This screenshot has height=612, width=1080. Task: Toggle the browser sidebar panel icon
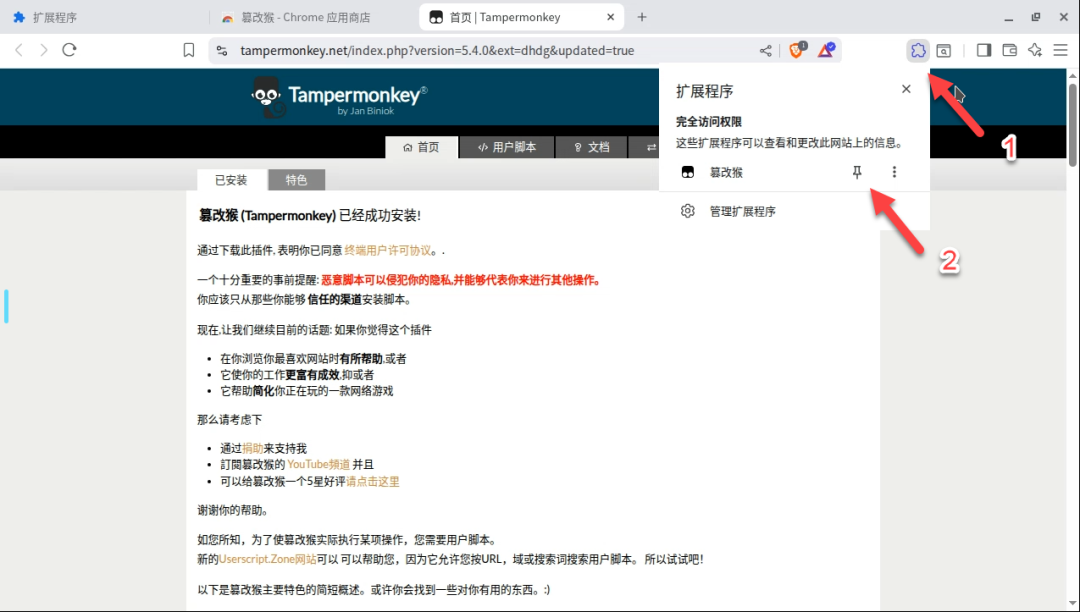(x=984, y=50)
